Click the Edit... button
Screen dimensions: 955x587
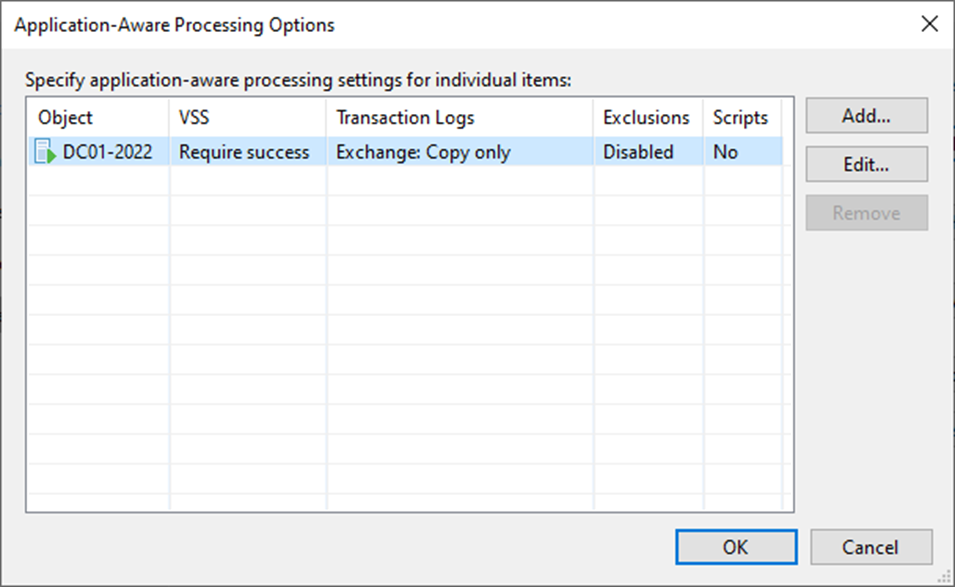867,164
